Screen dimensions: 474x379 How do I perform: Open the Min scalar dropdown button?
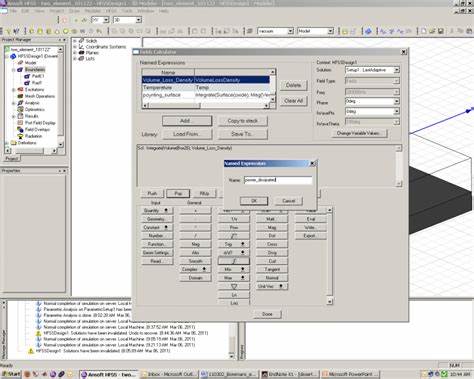[x=234, y=269]
